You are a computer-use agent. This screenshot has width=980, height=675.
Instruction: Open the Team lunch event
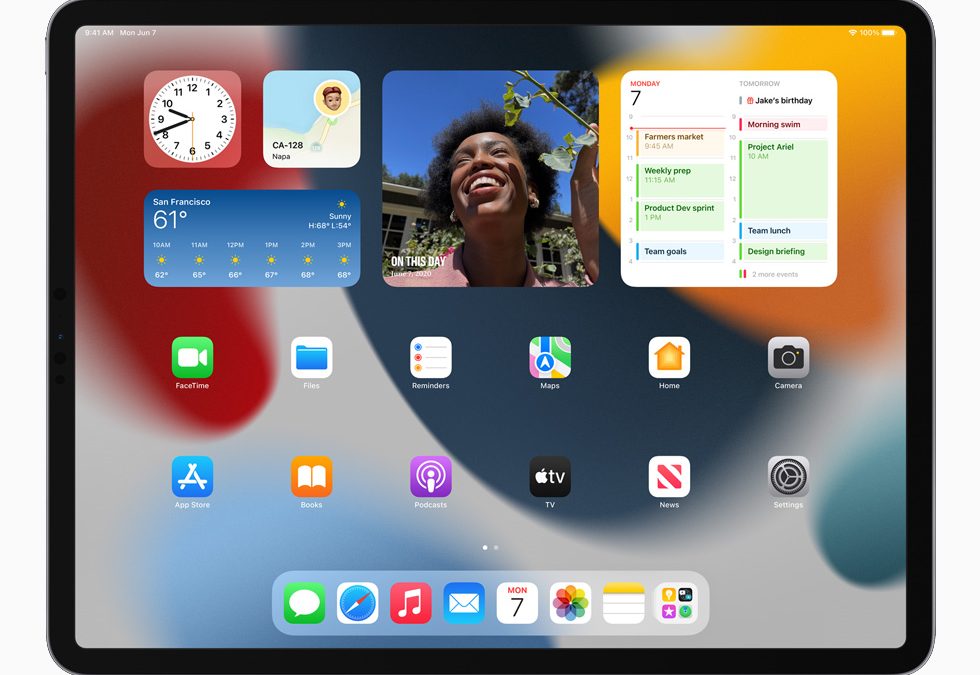click(783, 231)
